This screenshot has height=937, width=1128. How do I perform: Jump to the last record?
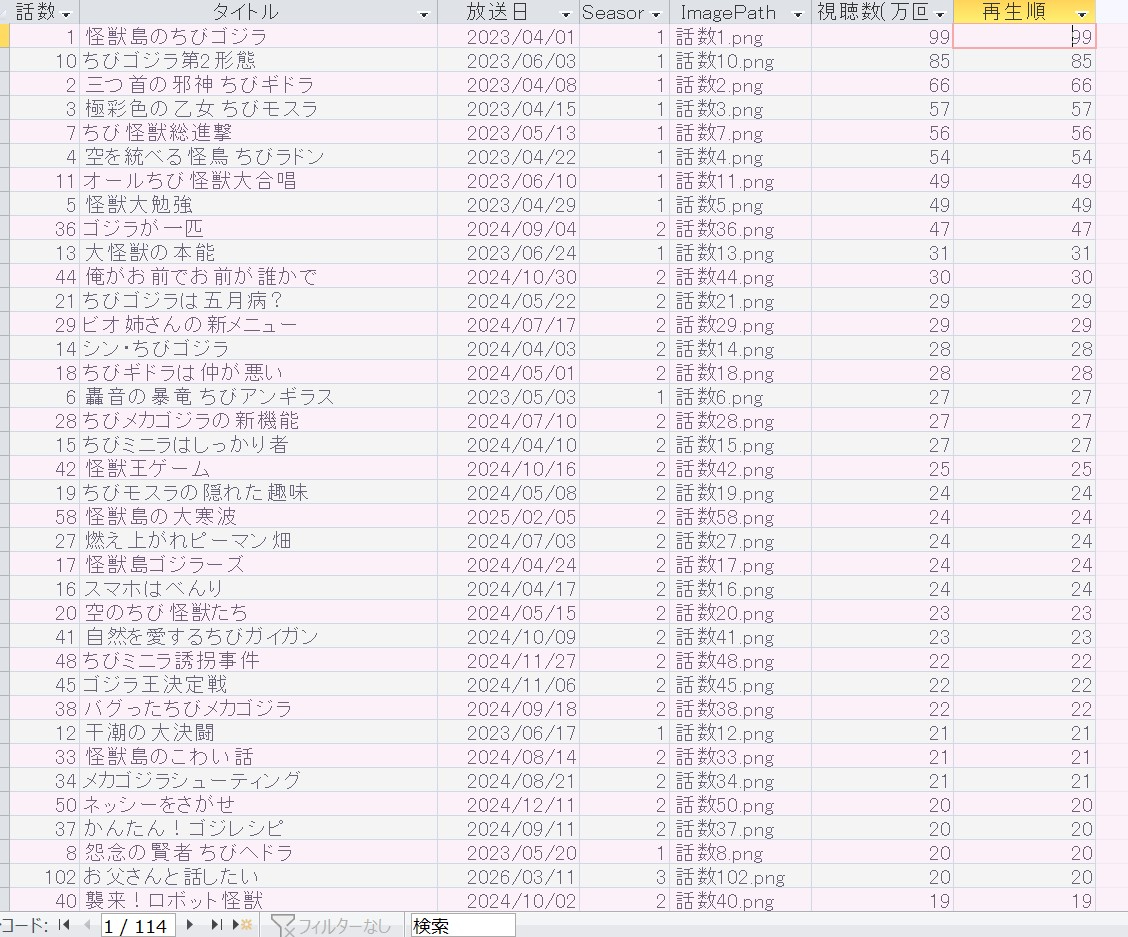pyautogui.click(x=216, y=925)
